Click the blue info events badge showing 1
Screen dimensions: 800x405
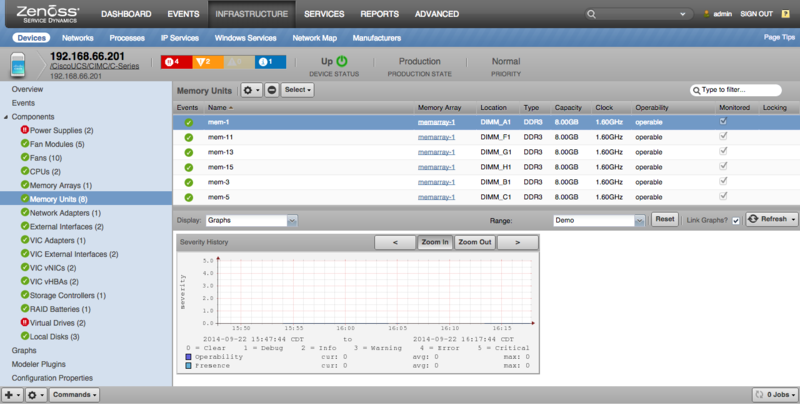[x=270, y=62]
